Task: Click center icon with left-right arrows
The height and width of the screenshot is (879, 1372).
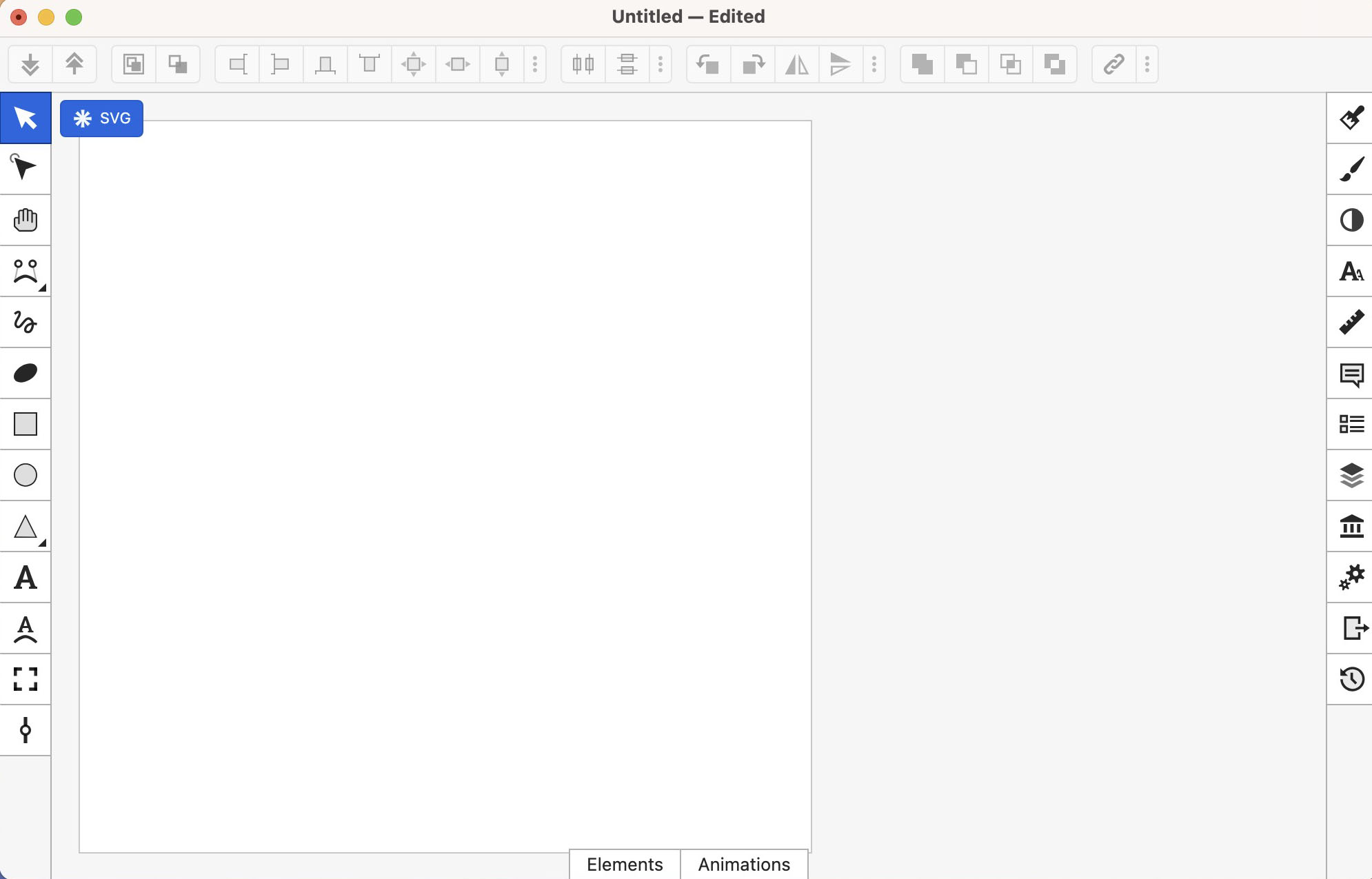Action: 458,64
